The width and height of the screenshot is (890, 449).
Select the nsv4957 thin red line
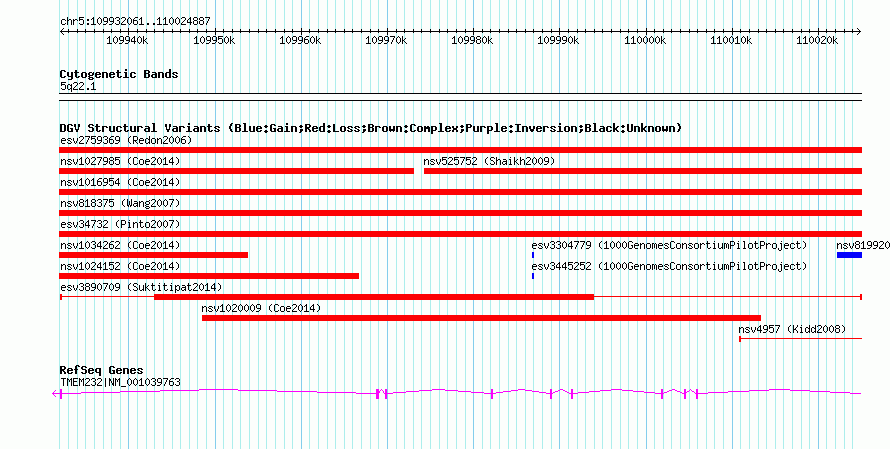tap(800, 339)
